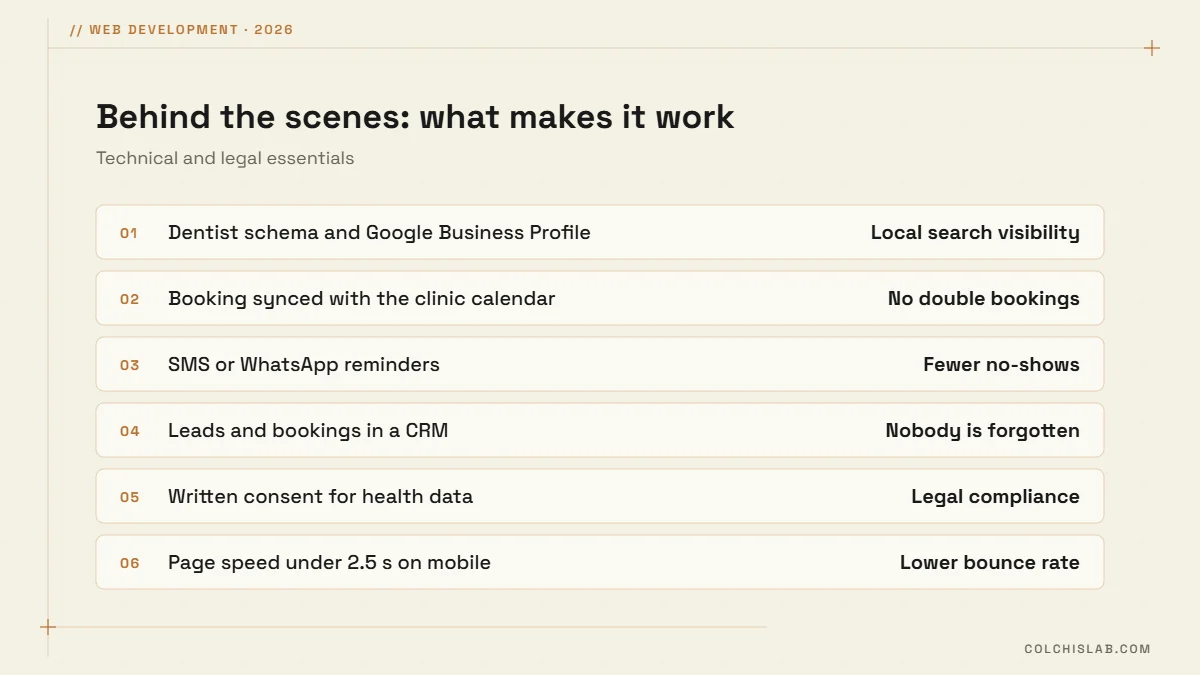
Task: Select the "Fewer no-shows" benefit text
Action: (1001, 365)
